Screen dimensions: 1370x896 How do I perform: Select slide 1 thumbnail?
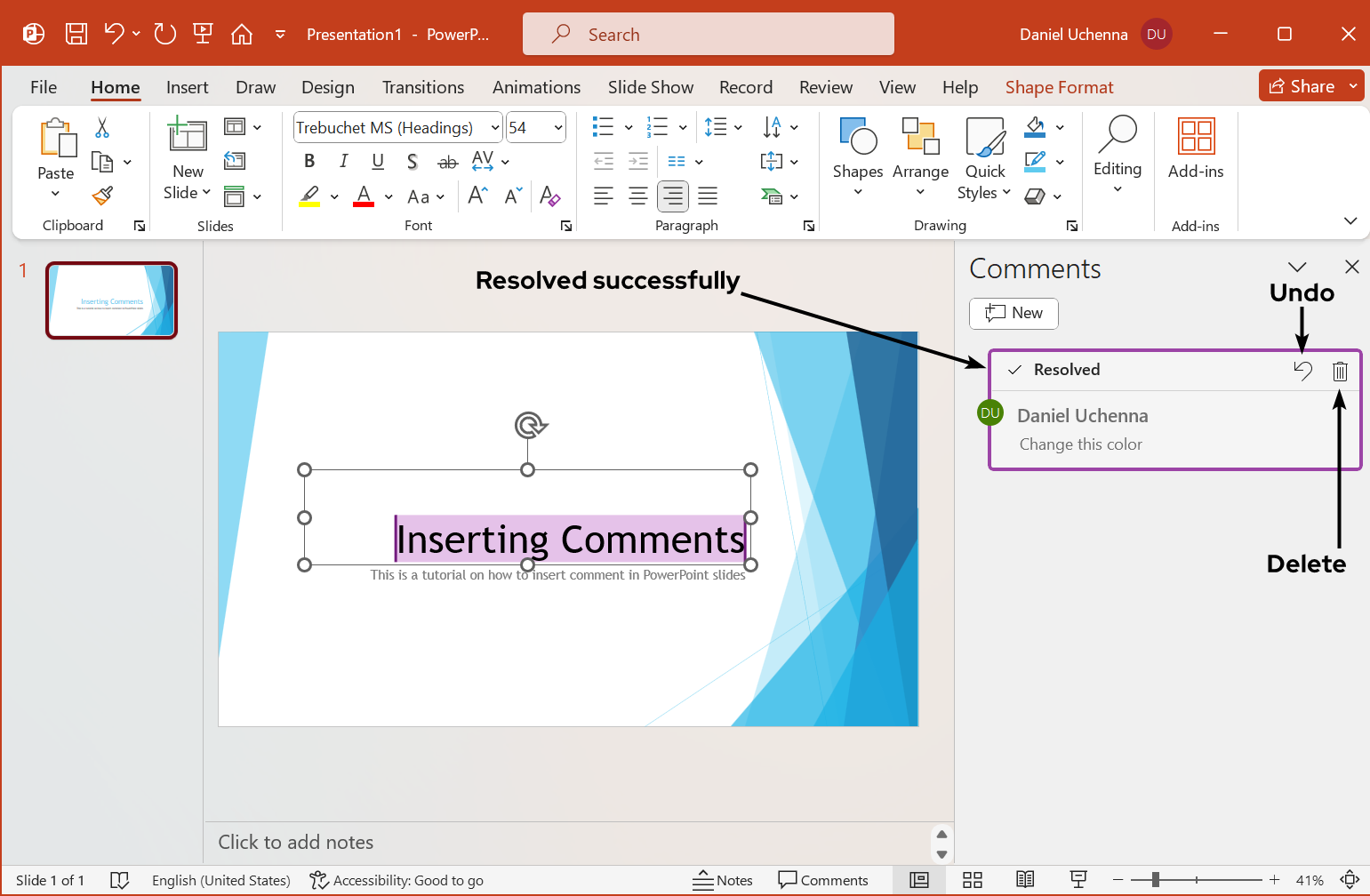point(111,300)
